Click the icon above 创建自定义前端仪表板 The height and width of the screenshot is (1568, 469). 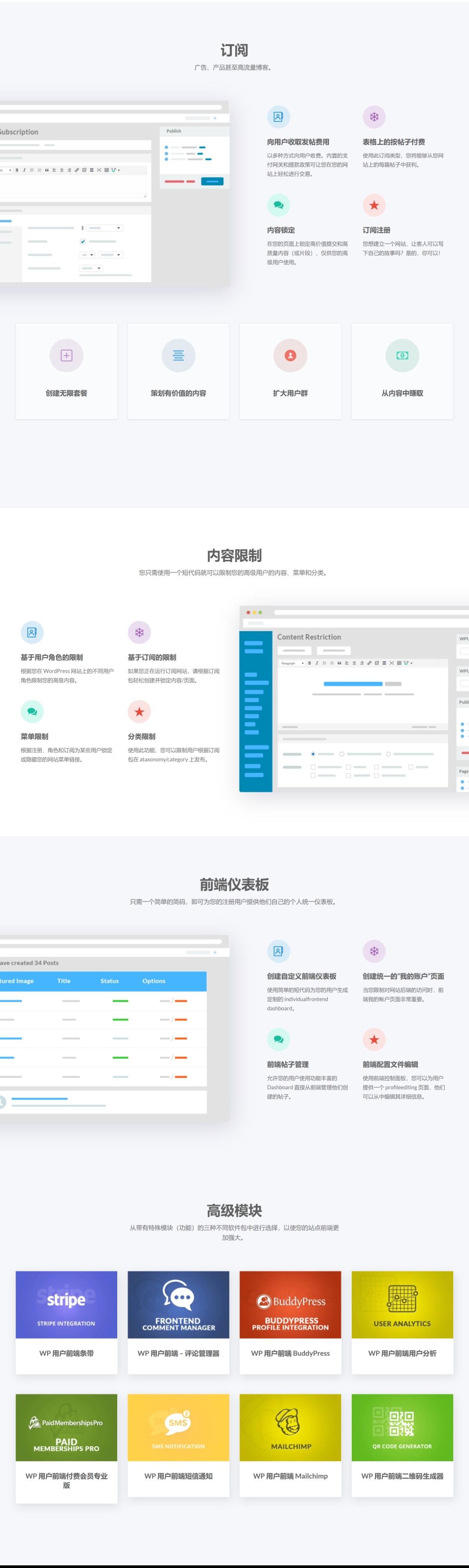pyautogui.click(x=278, y=952)
